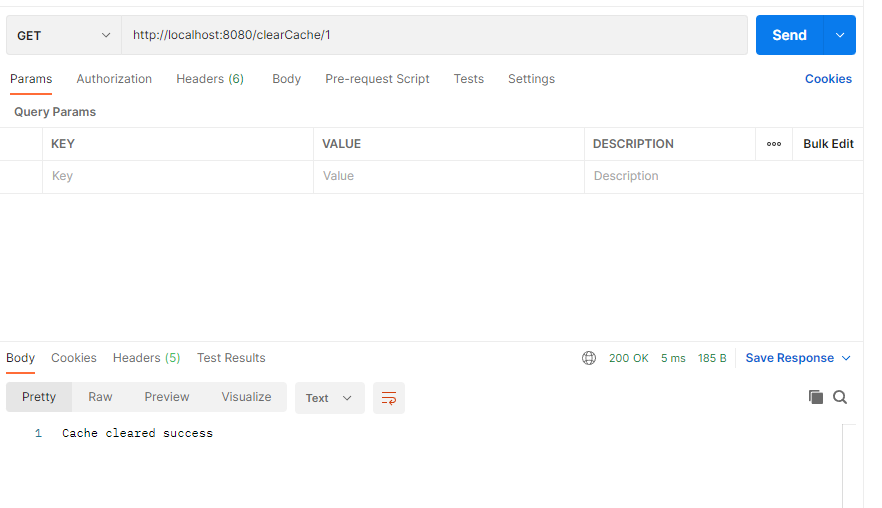Screen dimensions: 882x508
Task: Click the Bulk Edit link
Action: (828, 144)
